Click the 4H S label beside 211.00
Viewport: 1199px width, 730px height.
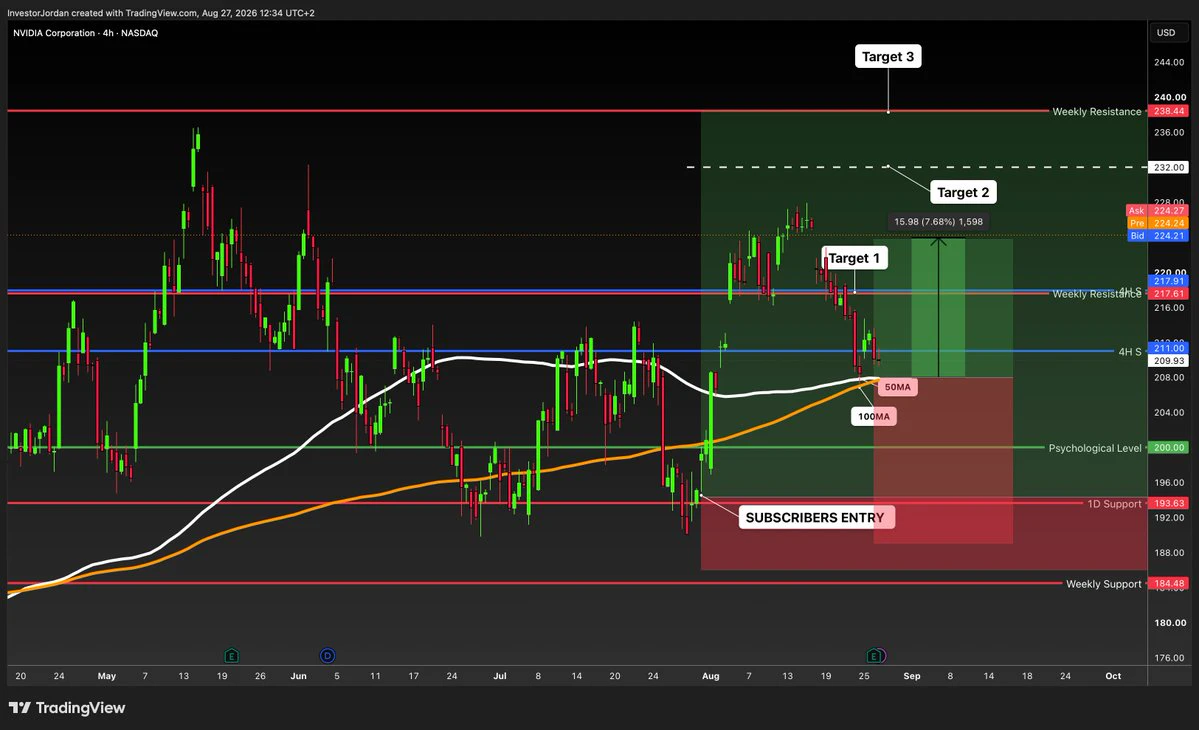(1129, 352)
